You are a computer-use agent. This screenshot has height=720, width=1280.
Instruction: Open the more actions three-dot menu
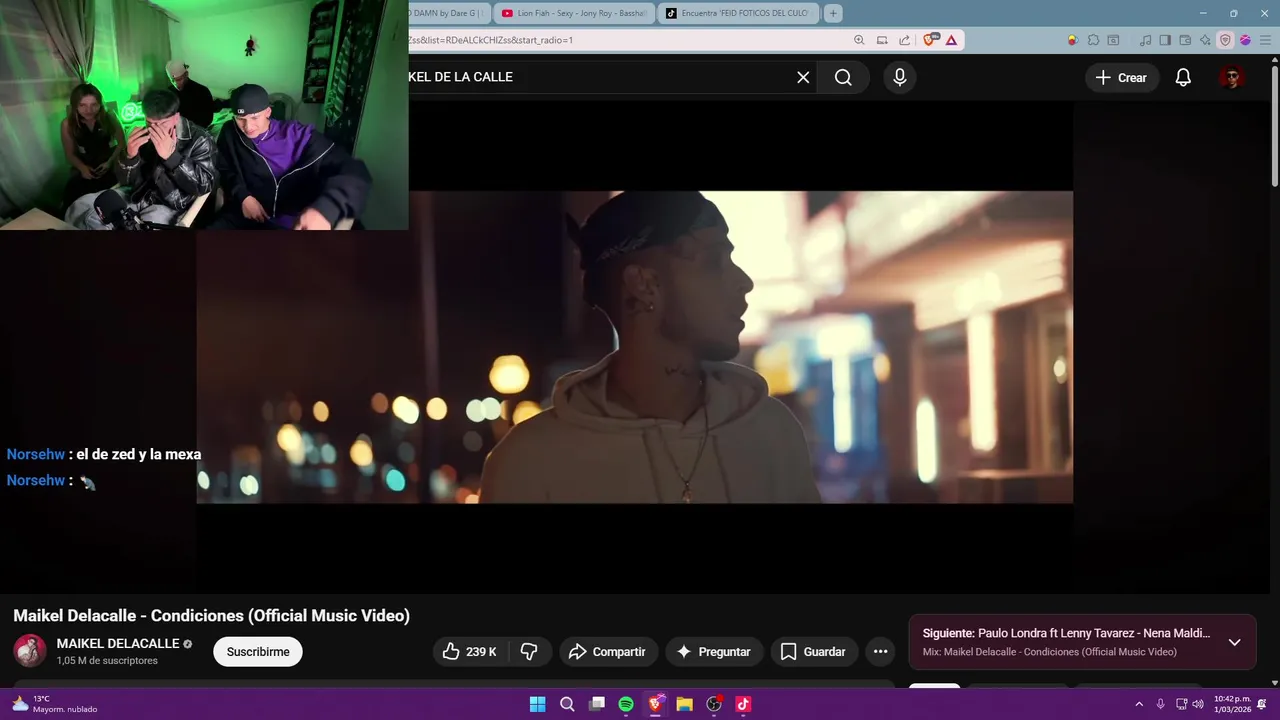(x=880, y=652)
